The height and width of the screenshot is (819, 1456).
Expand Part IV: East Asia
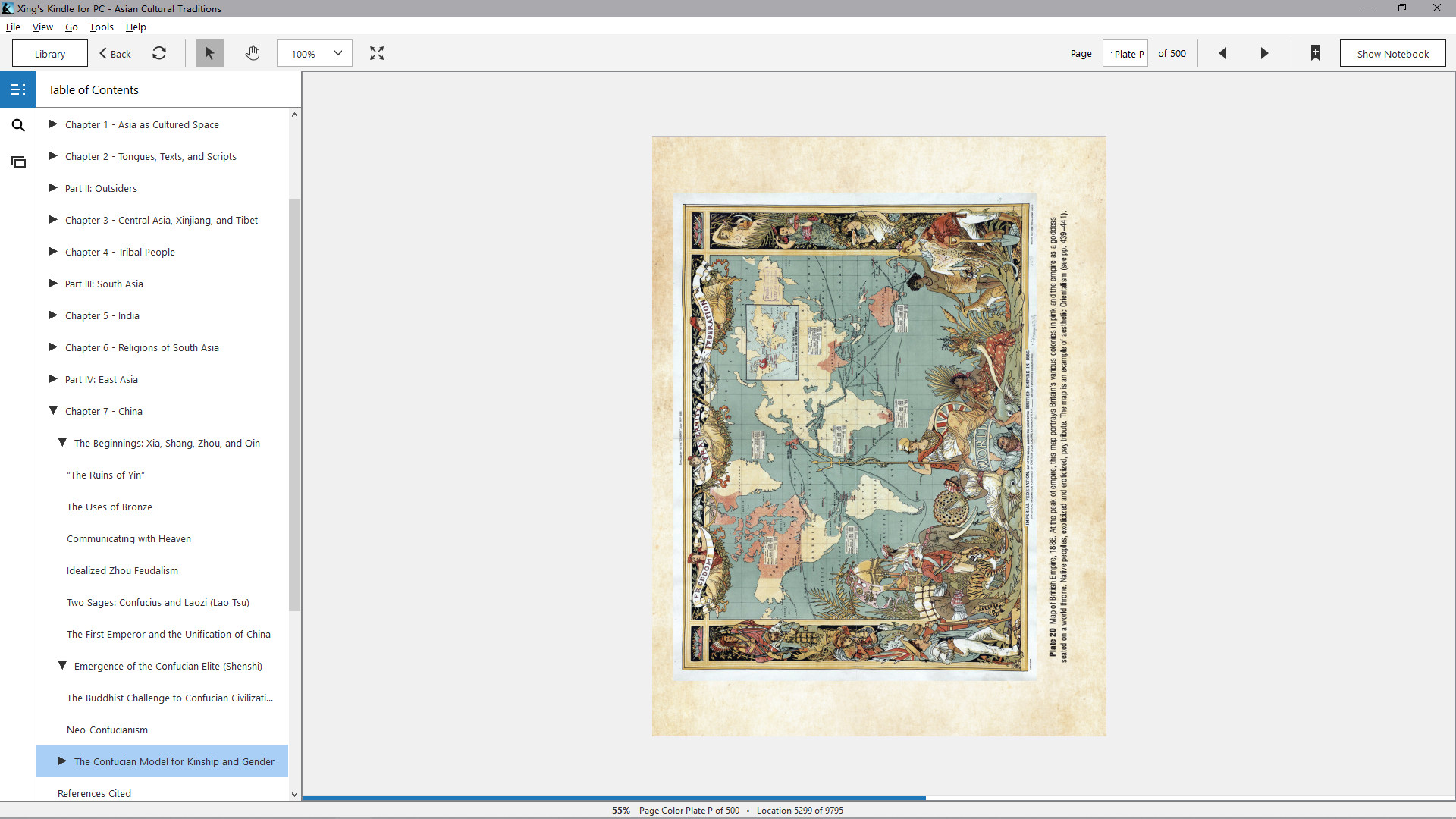53,378
